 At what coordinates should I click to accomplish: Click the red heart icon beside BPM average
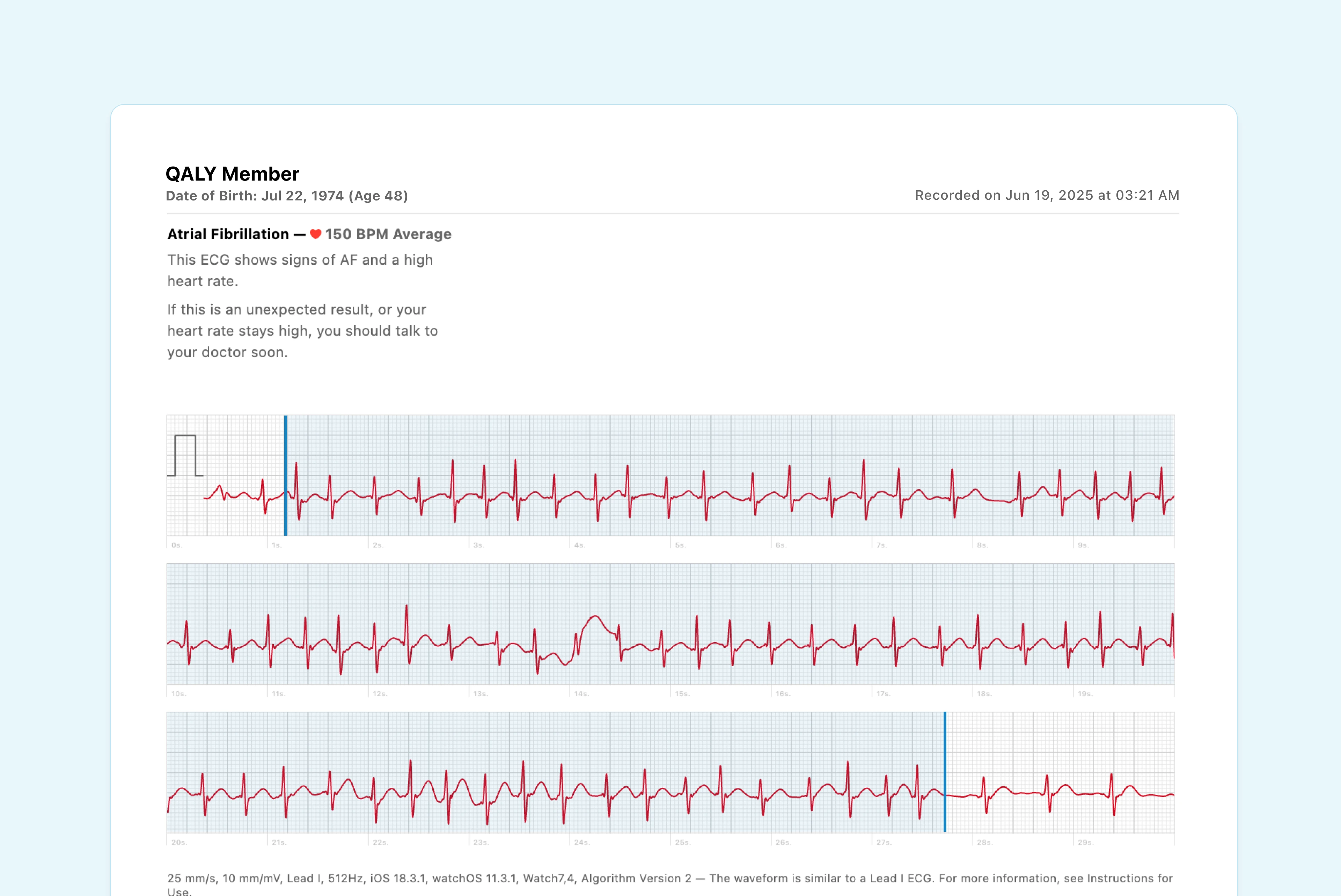coord(316,234)
